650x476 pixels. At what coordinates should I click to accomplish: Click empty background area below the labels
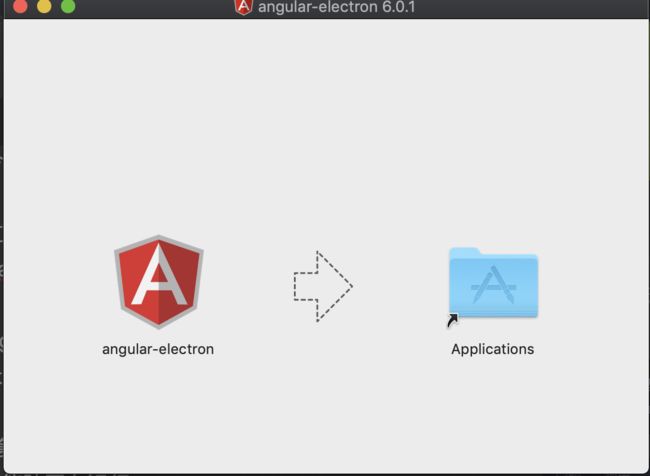coord(325,415)
